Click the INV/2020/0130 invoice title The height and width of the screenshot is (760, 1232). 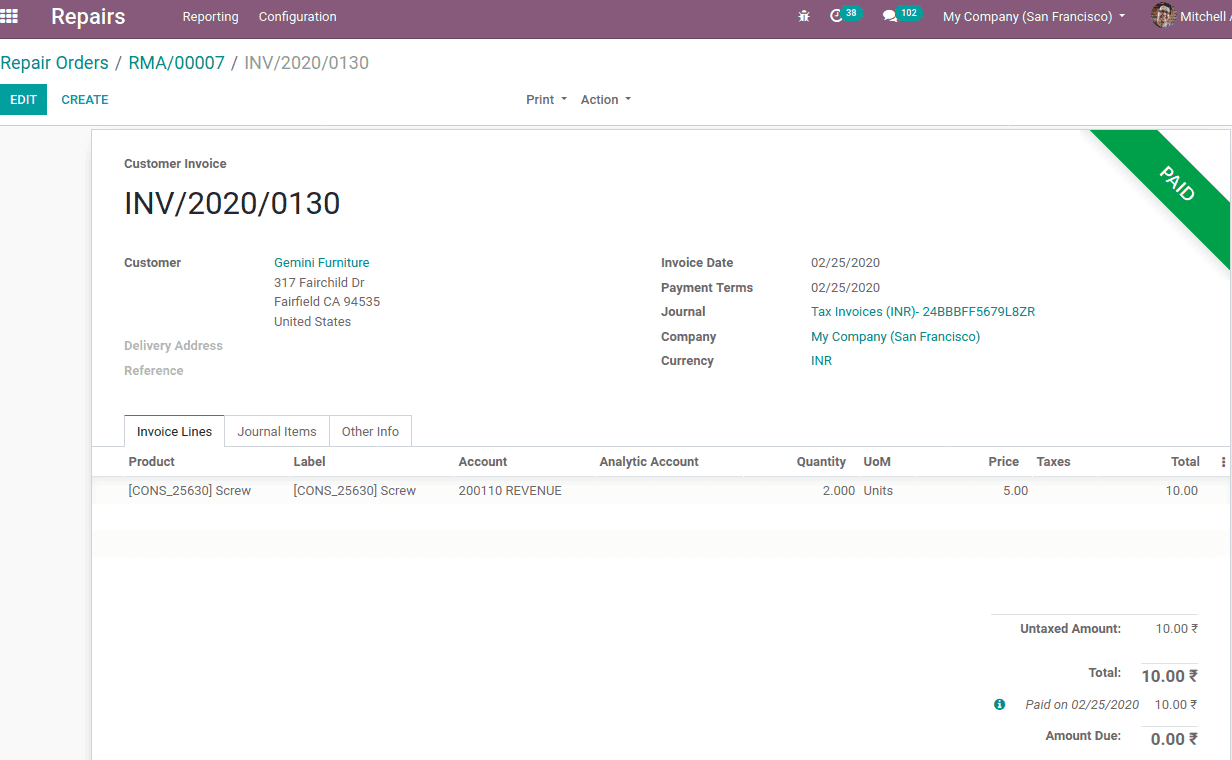point(232,204)
